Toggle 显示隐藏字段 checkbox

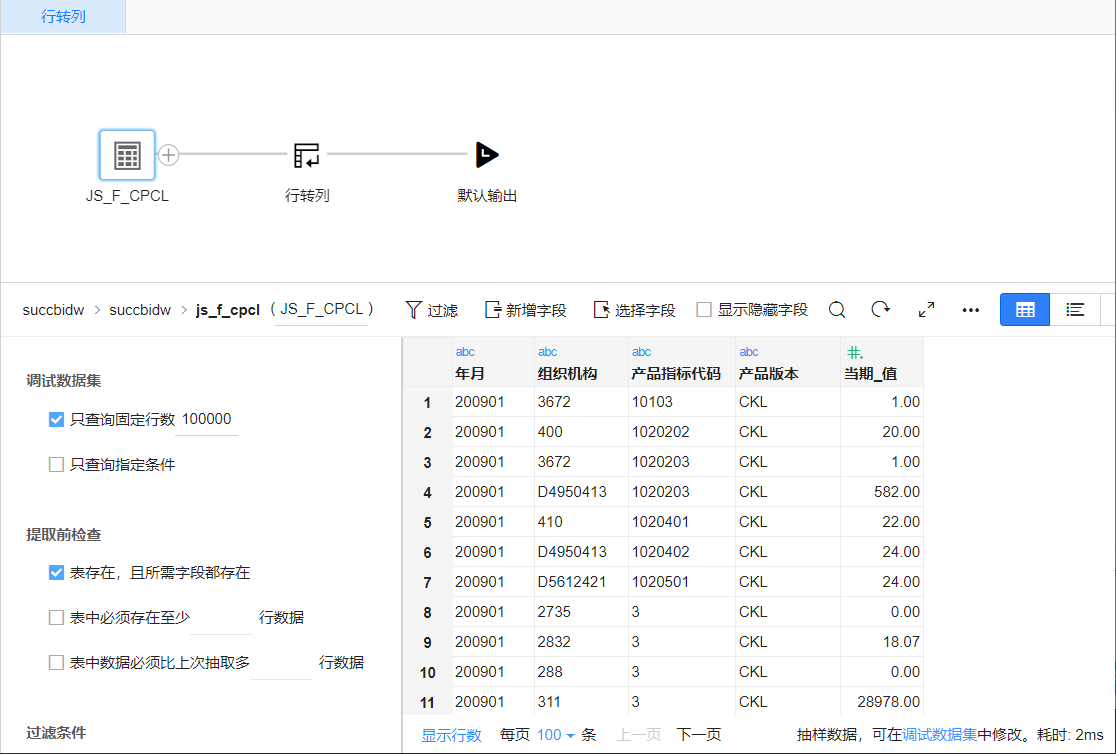point(704,310)
